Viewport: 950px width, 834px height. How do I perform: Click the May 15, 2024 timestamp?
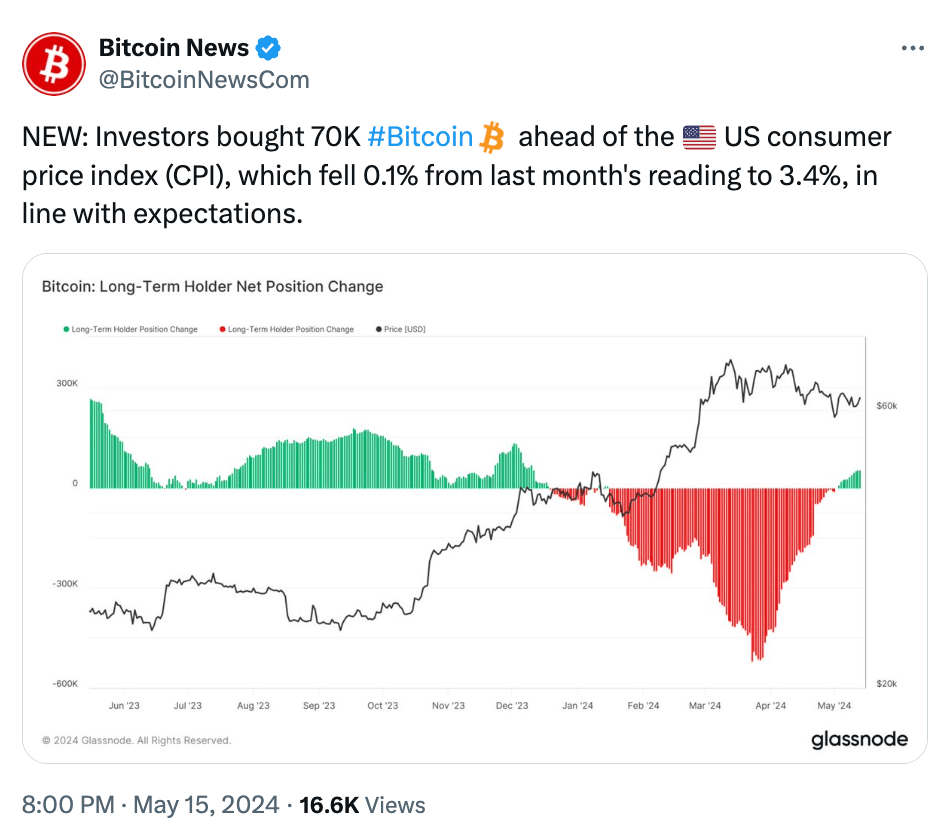[203, 804]
